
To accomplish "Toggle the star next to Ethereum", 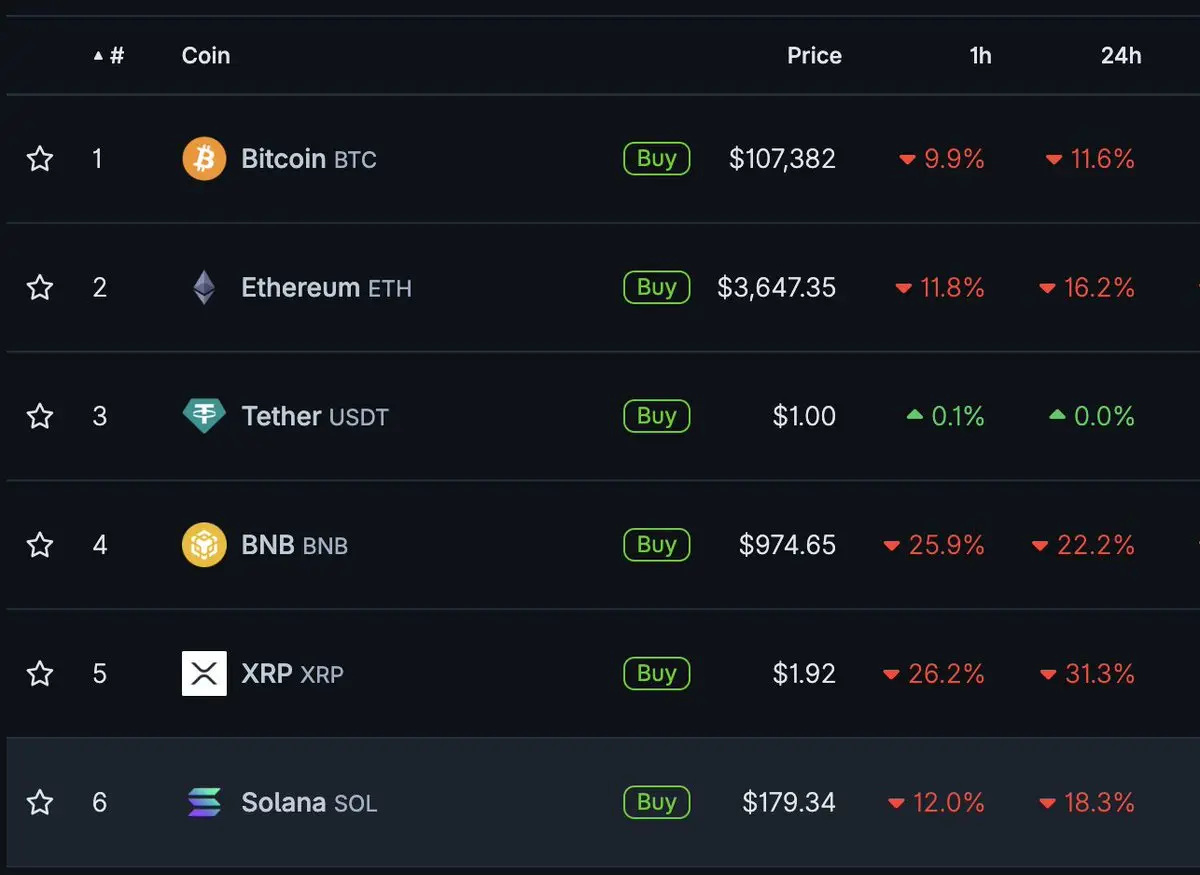I will coord(40,288).
